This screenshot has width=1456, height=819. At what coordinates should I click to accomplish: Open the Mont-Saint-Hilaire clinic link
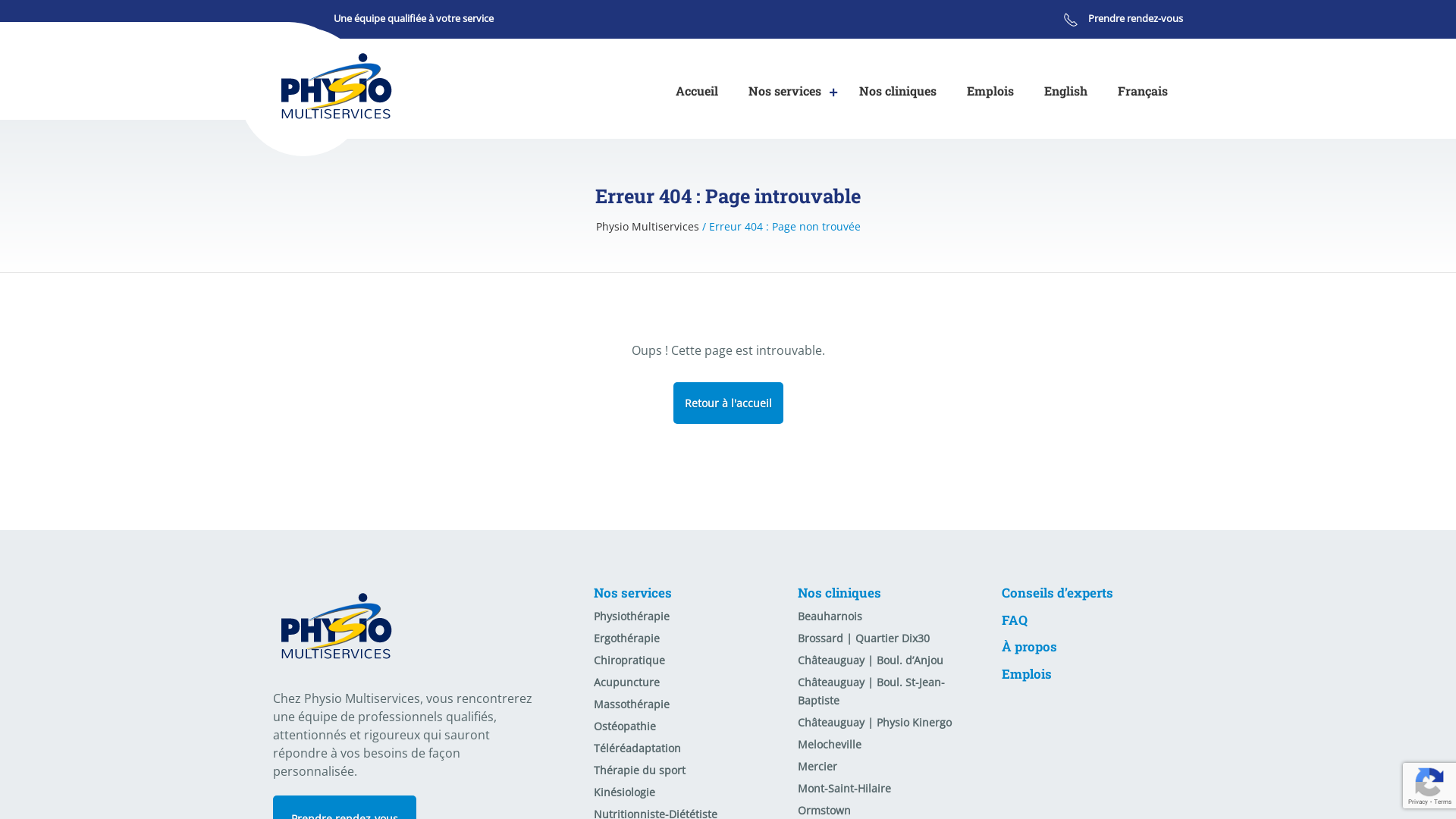[x=843, y=789]
